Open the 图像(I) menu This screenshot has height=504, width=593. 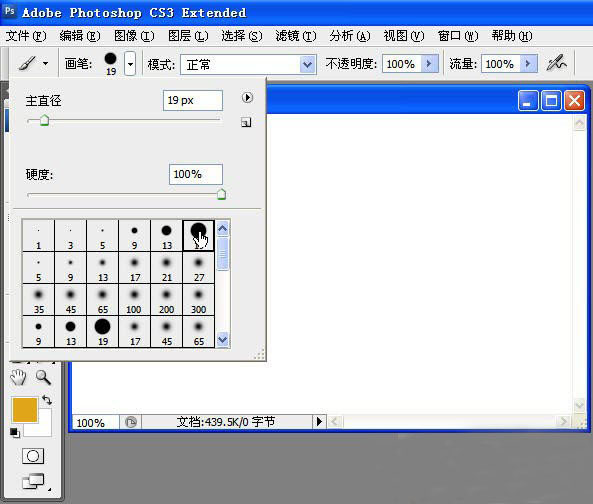point(134,36)
